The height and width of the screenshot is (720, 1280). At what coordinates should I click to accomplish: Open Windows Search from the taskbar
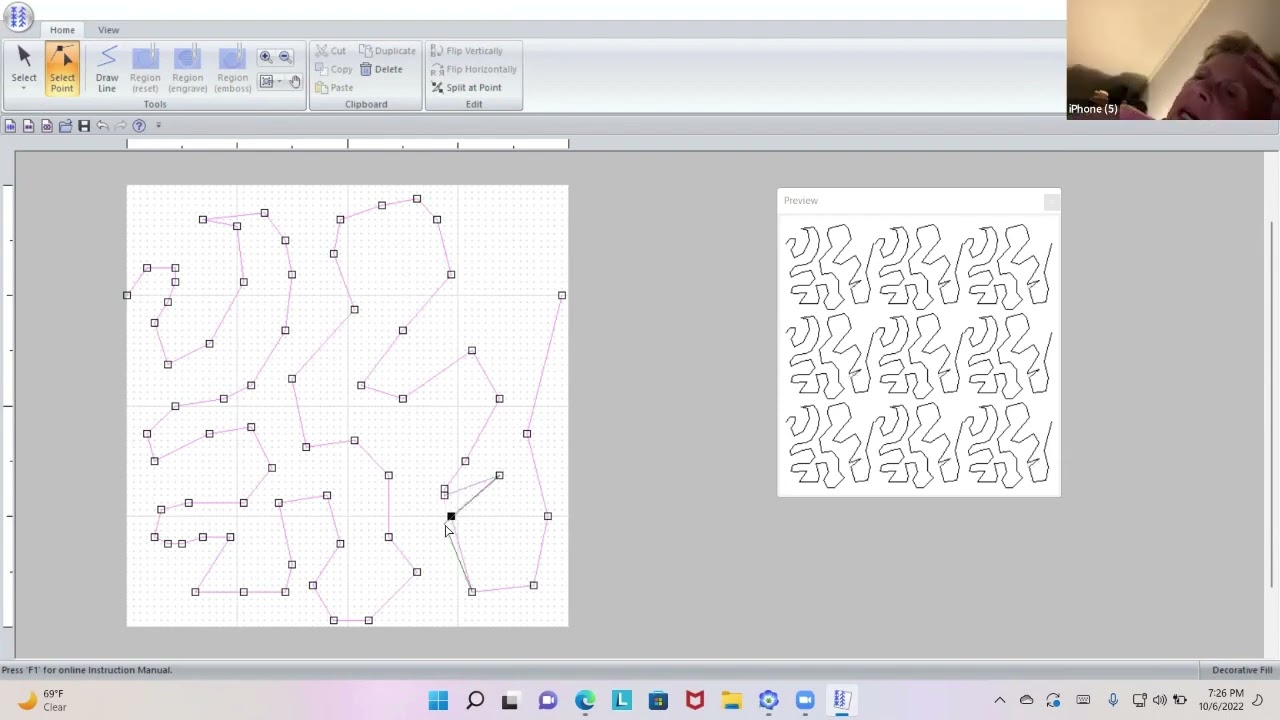coord(475,700)
